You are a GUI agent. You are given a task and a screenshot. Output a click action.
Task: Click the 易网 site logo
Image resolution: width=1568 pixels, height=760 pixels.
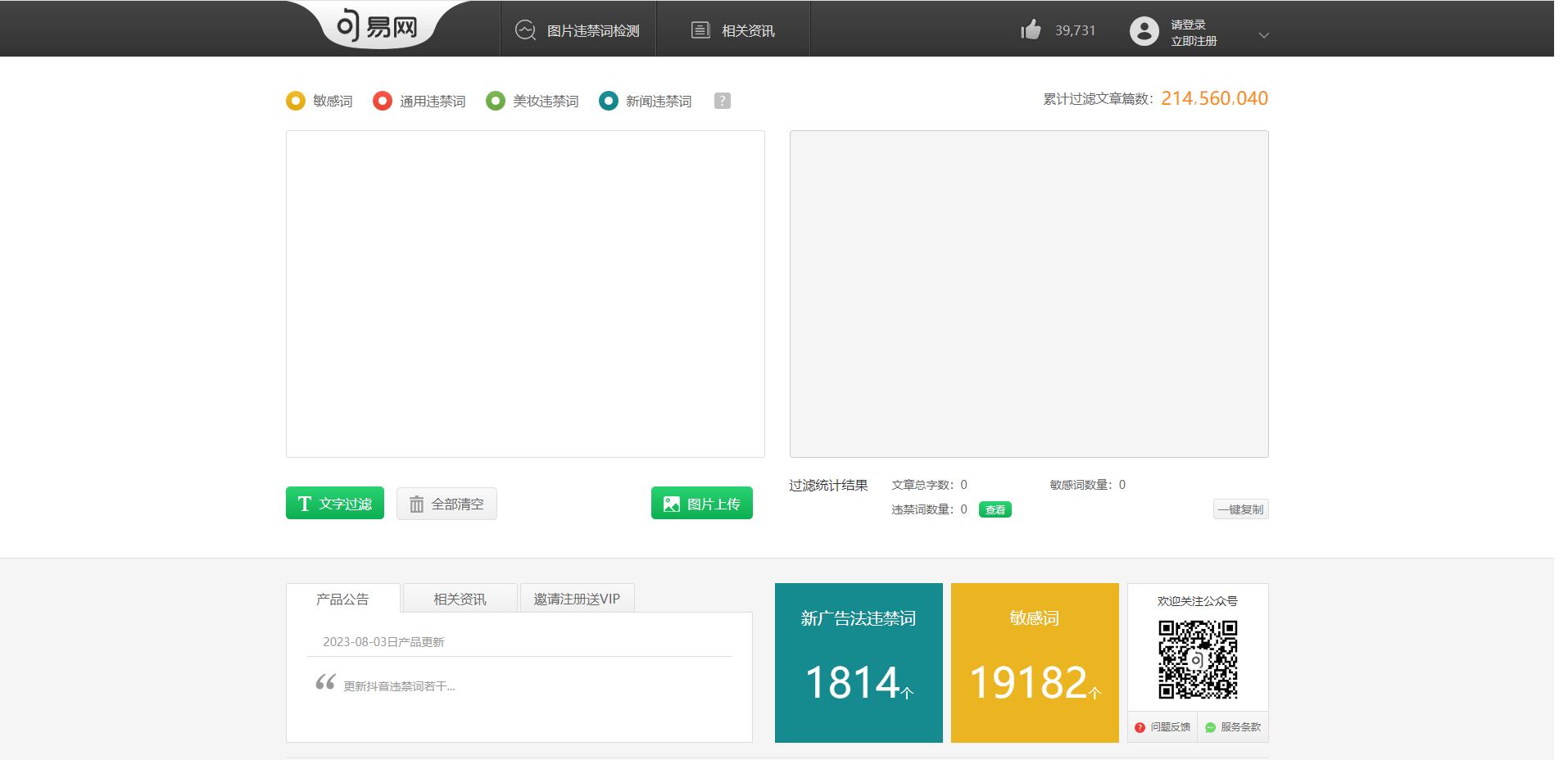pos(376,25)
